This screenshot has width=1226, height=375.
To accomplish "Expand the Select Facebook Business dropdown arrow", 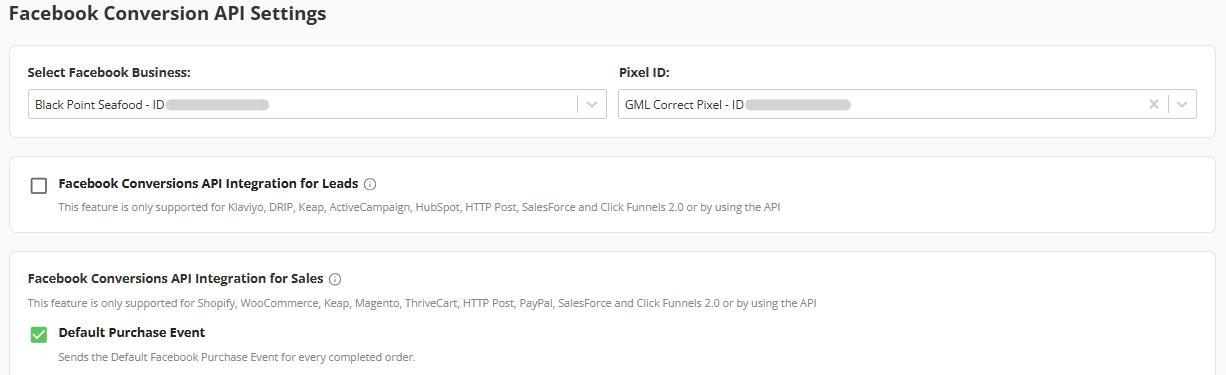I will click(592, 104).
